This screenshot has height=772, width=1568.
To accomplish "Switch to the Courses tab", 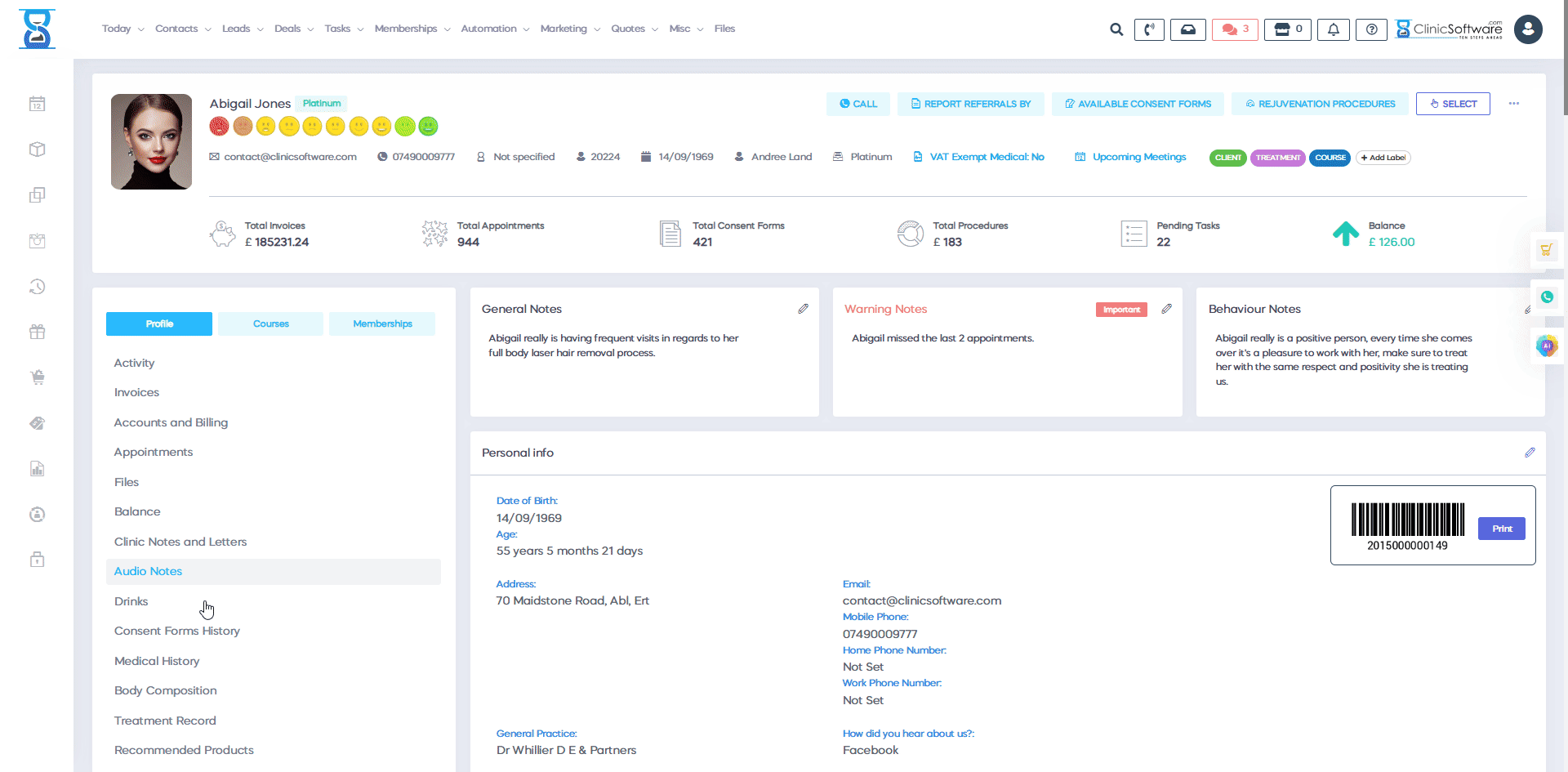I will [x=270, y=324].
